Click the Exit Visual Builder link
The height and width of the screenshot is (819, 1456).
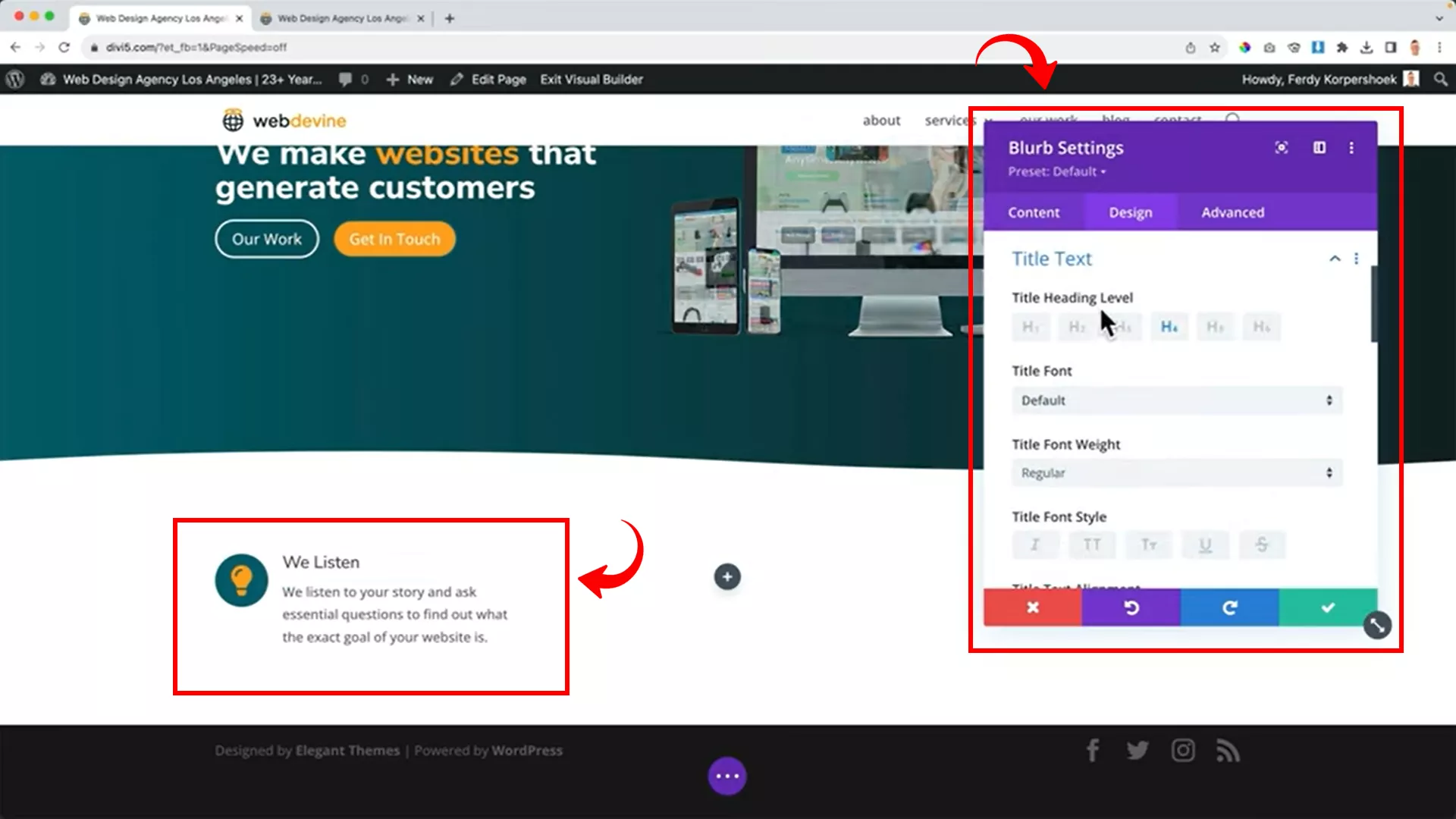591,79
